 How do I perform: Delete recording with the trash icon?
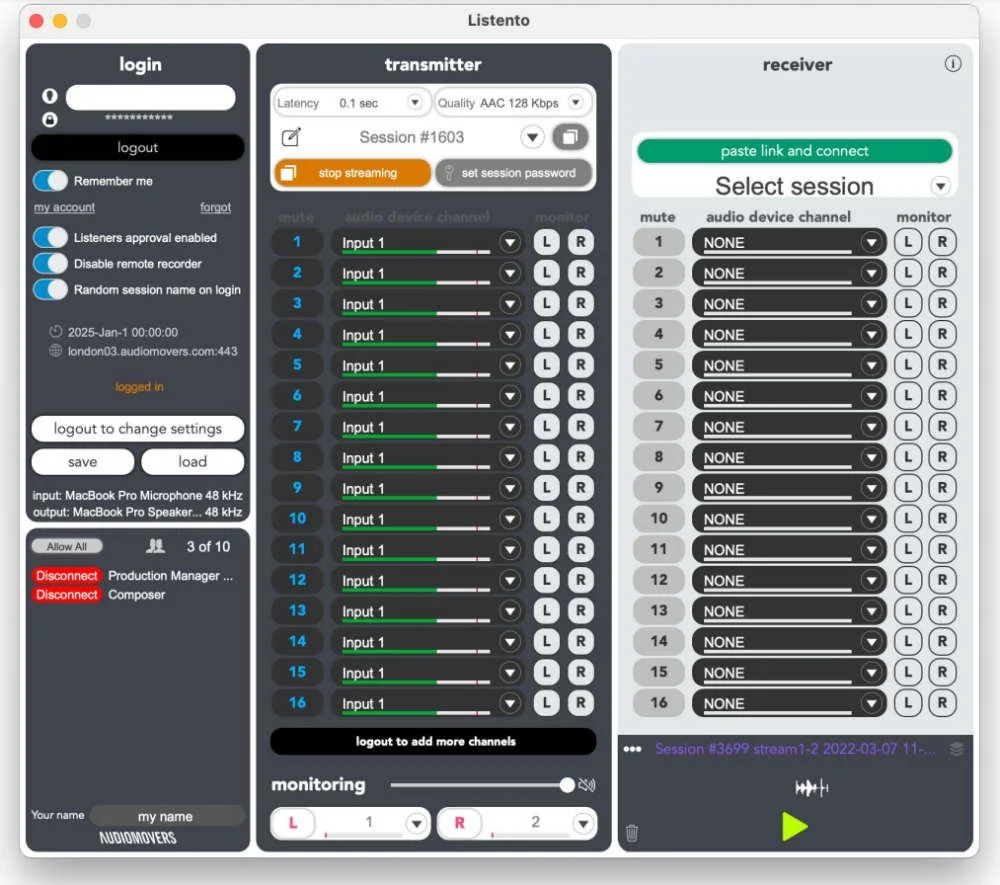tap(631, 833)
